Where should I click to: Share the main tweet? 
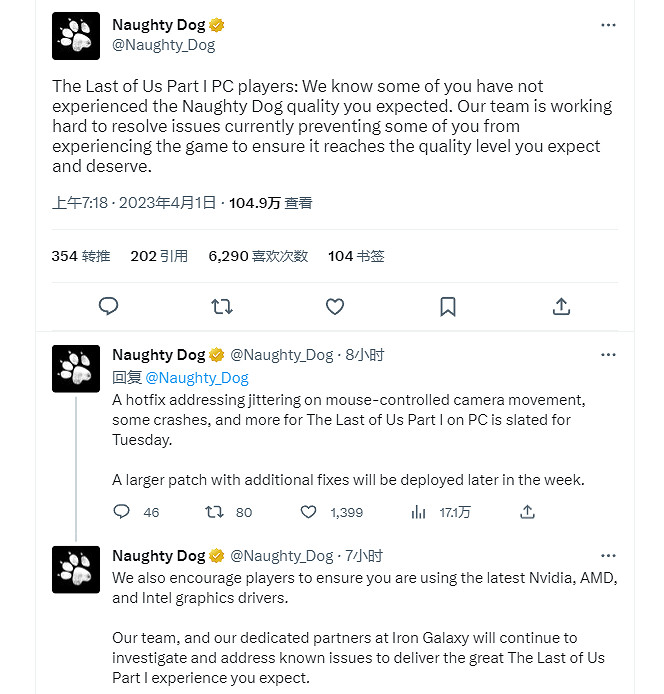561,306
